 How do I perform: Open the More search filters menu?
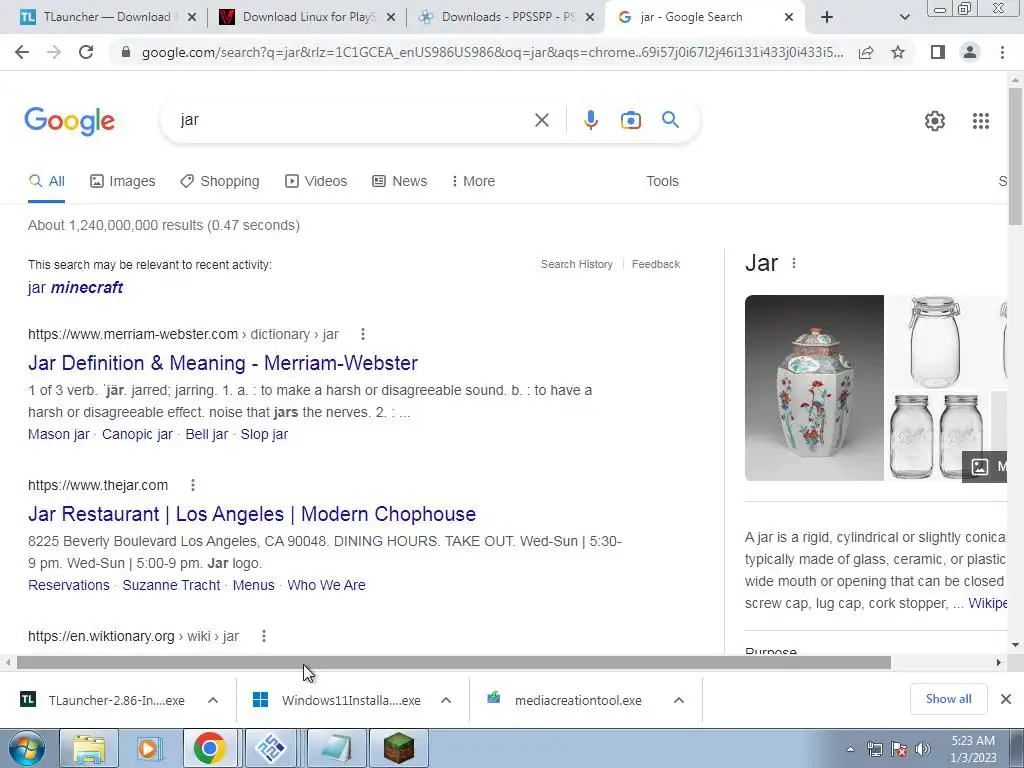[x=473, y=182]
